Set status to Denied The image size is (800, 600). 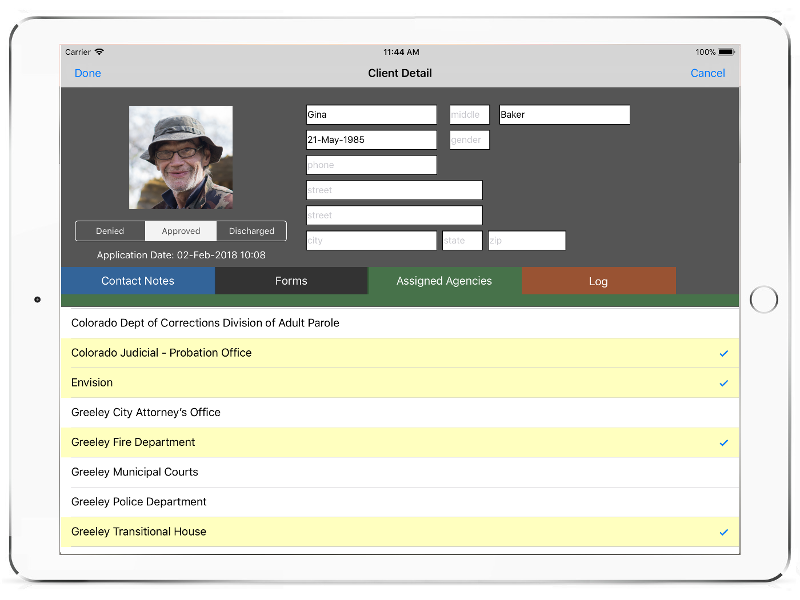[x=110, y=231]
